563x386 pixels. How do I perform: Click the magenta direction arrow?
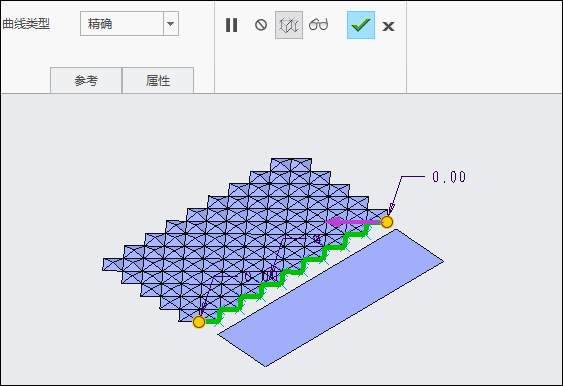[x=353, y=222]
